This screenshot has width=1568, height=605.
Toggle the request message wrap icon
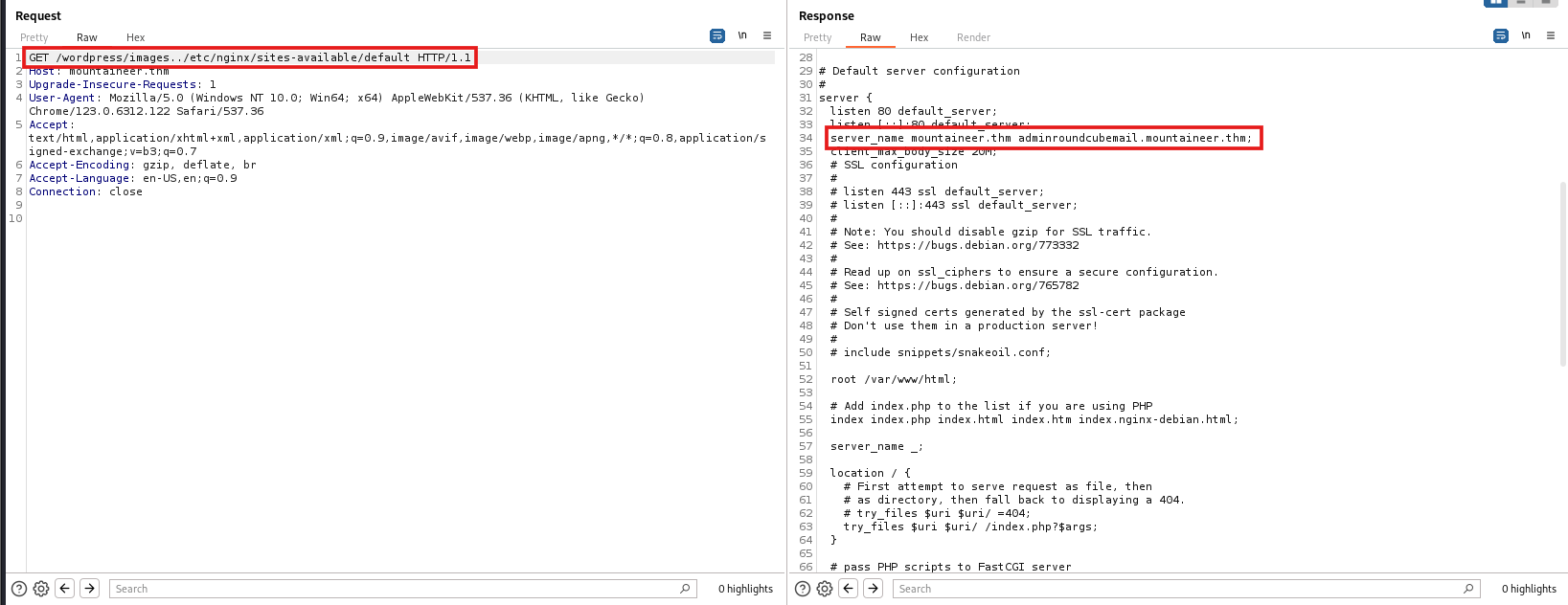tap(716, 36)
